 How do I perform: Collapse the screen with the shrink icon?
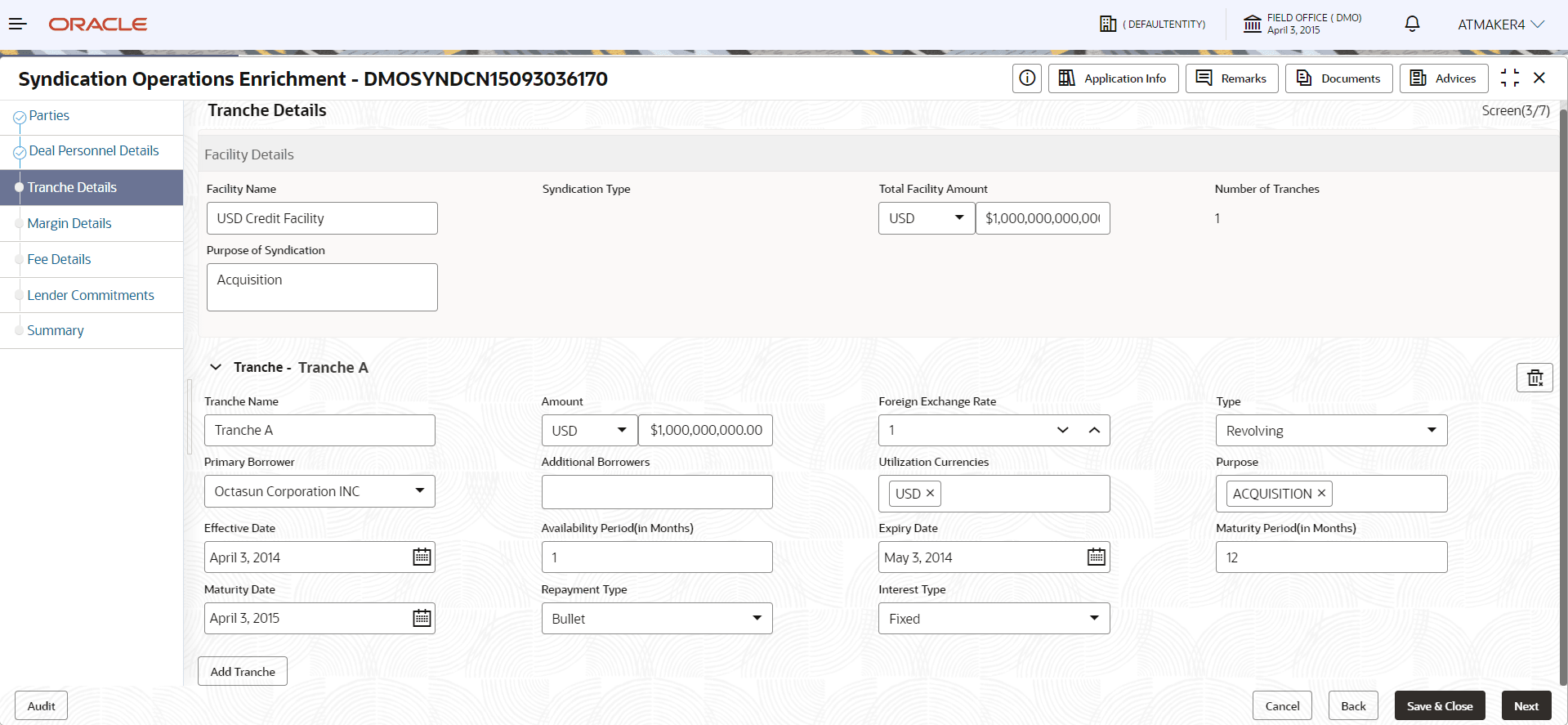(1510, 78)
